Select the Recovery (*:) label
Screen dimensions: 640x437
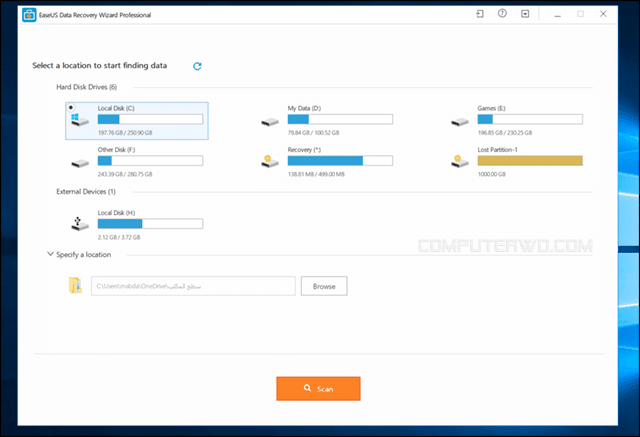[x=304, y=150]
